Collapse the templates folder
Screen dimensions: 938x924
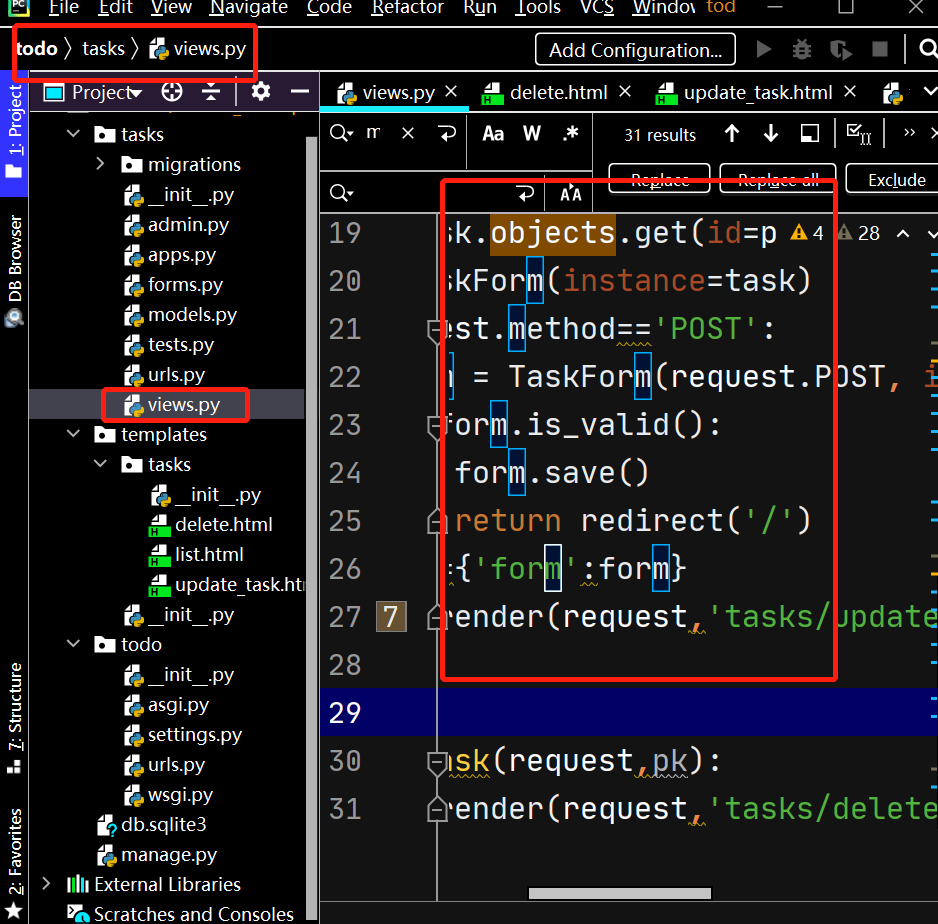click(x=74, y=434)
